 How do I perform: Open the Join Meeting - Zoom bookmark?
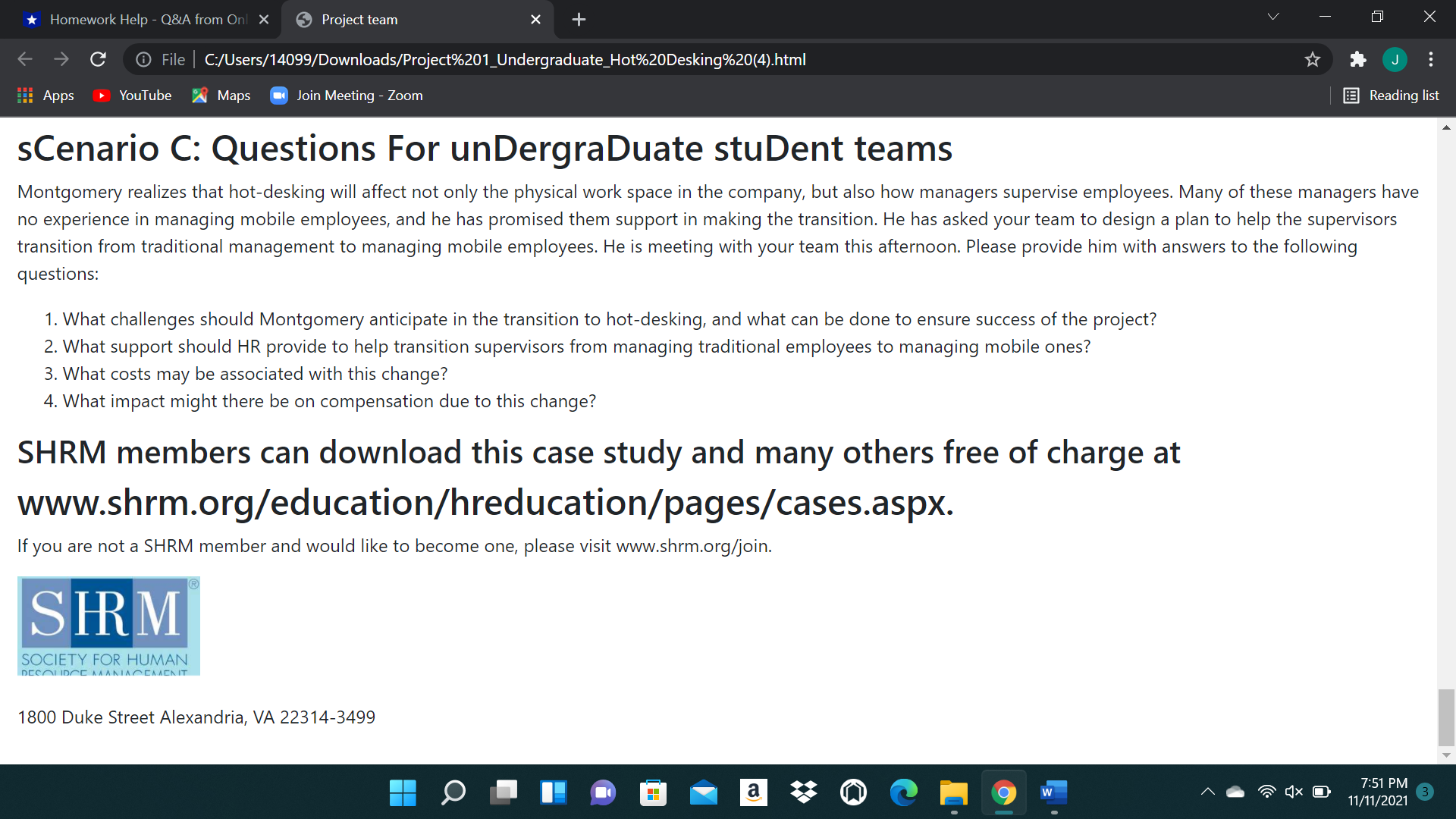click(x=347, y=96)
